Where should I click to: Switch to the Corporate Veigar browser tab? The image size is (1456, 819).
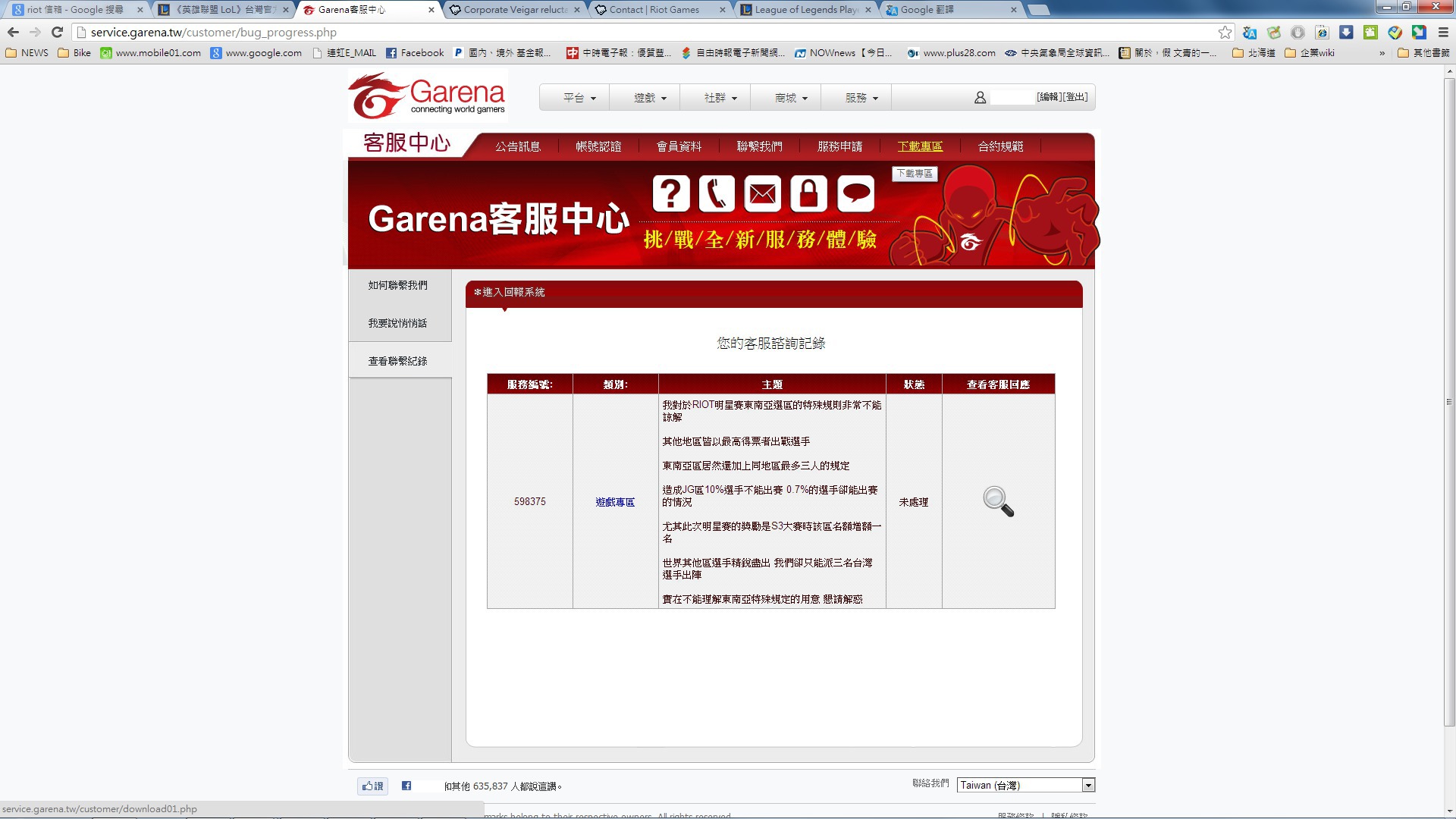tap(516, 10)
